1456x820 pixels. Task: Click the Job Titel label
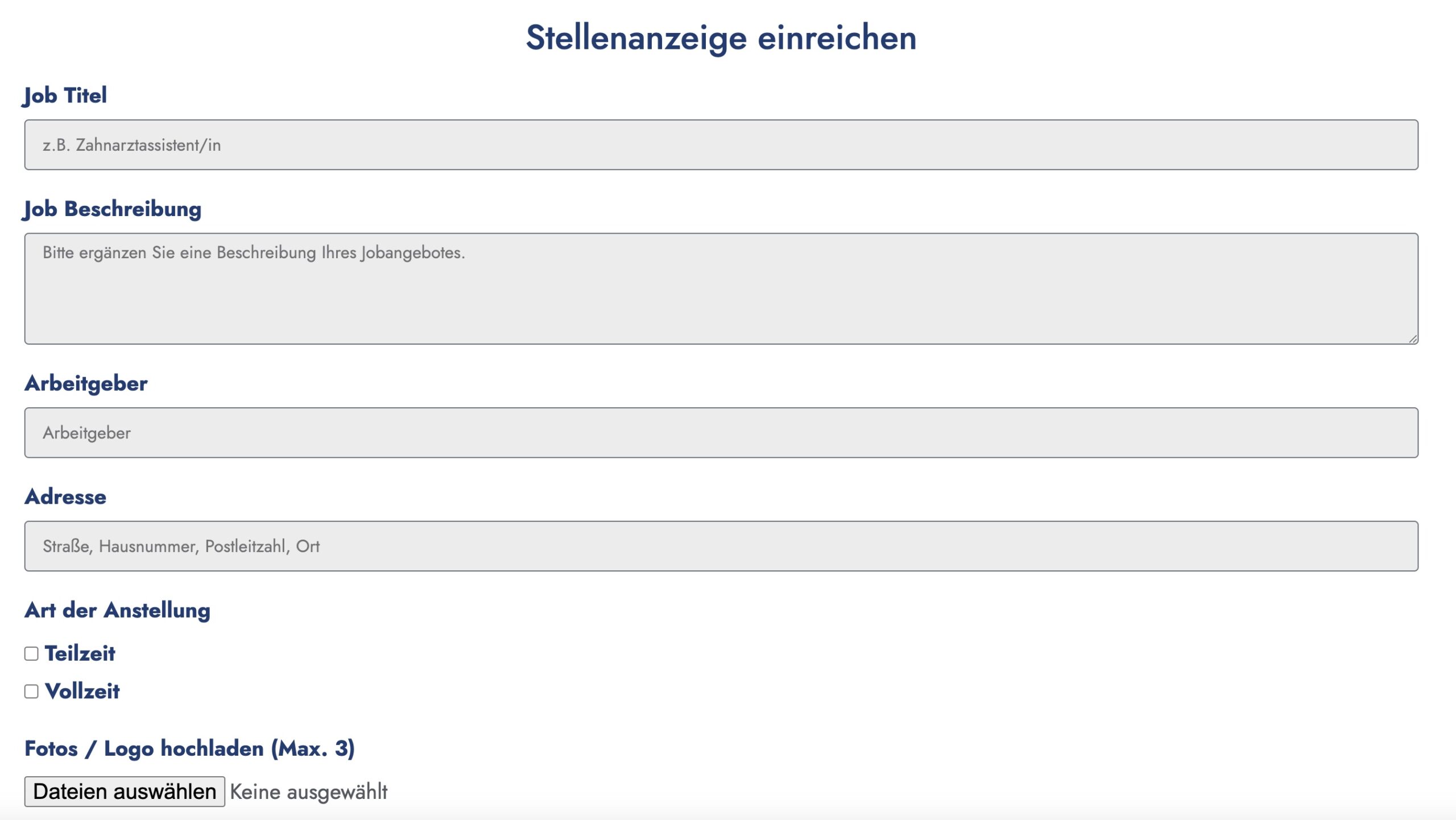point(65,96)
